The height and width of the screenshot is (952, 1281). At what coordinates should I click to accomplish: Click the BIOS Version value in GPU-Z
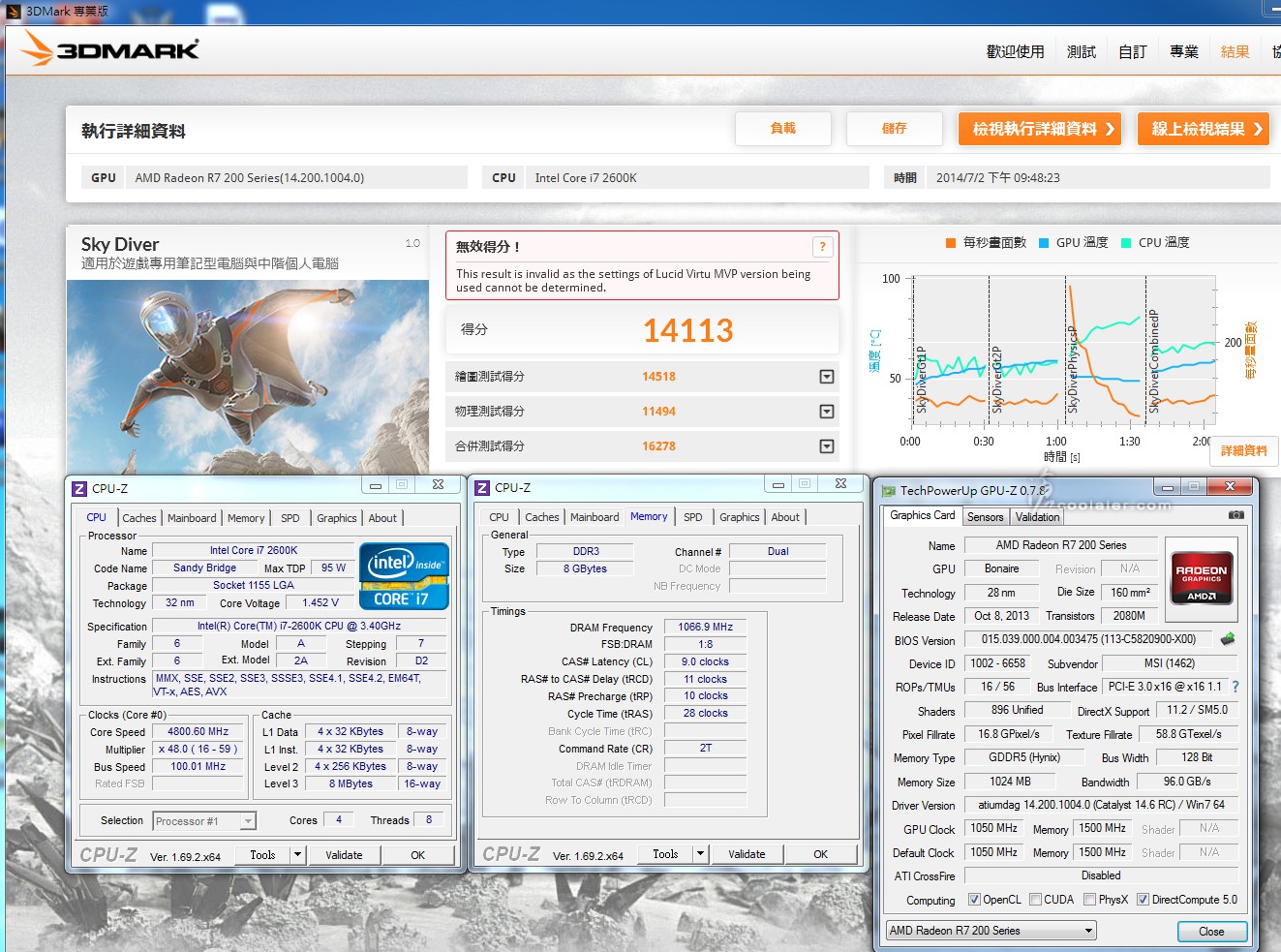1088,639
